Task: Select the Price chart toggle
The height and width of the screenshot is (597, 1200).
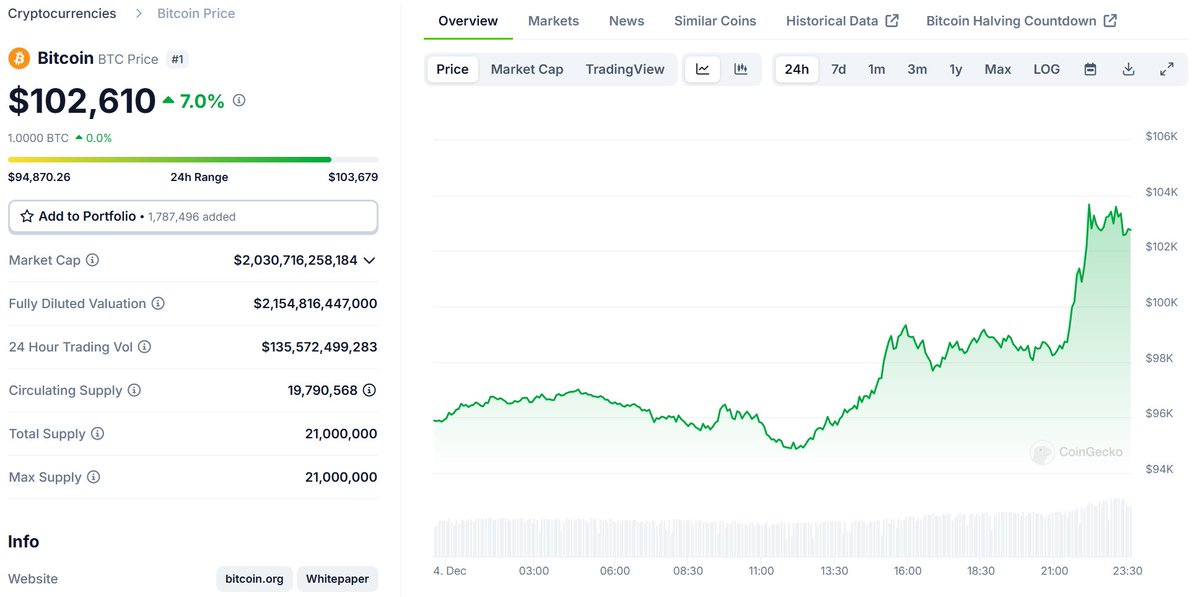Action: (x=452, y=69)
